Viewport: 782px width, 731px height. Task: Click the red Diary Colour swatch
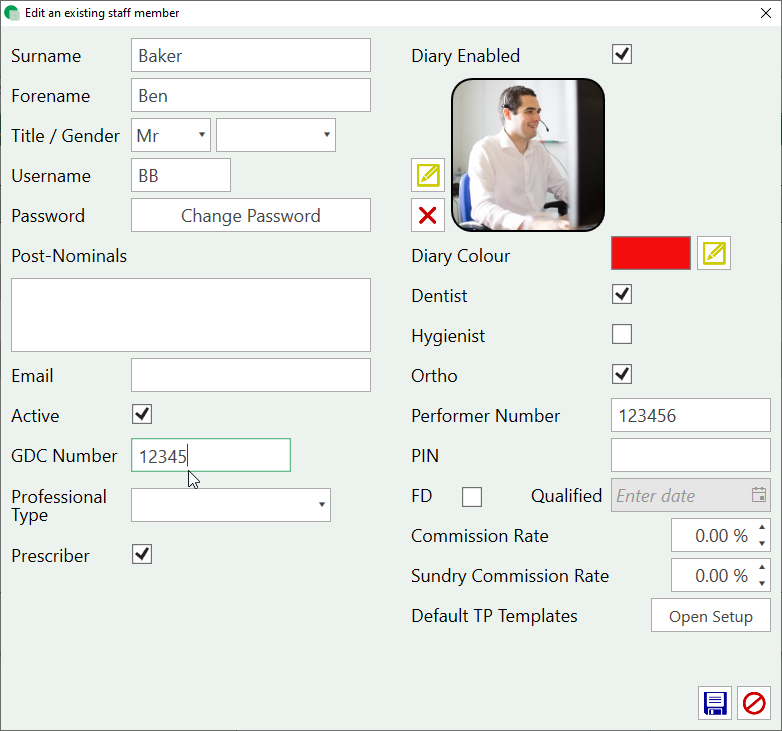coord(651,254)
